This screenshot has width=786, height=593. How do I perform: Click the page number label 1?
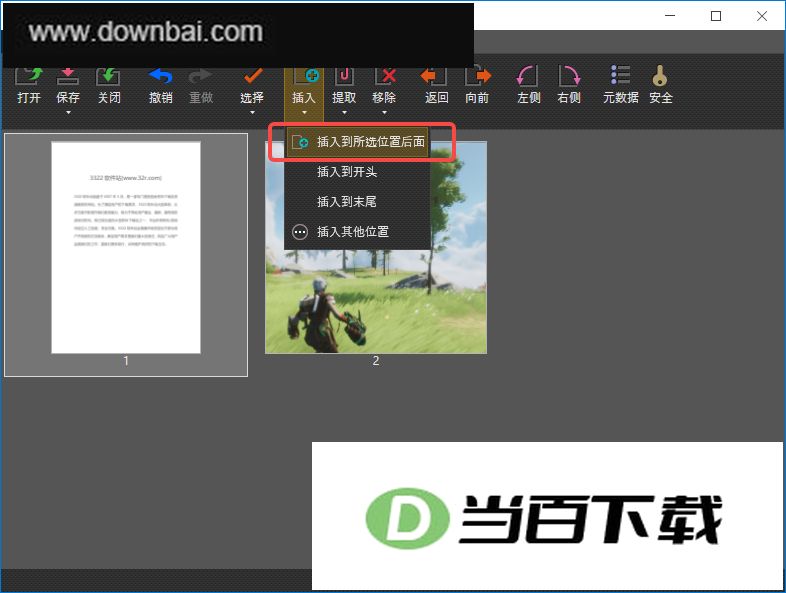click(126, 361)
